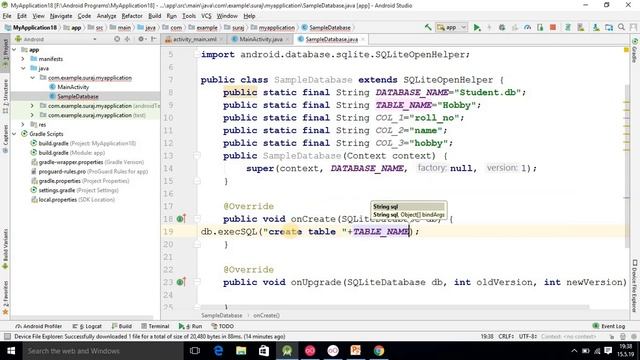Open the Android Profiler tool window
The image size is (640, 360).
point(38,326)
